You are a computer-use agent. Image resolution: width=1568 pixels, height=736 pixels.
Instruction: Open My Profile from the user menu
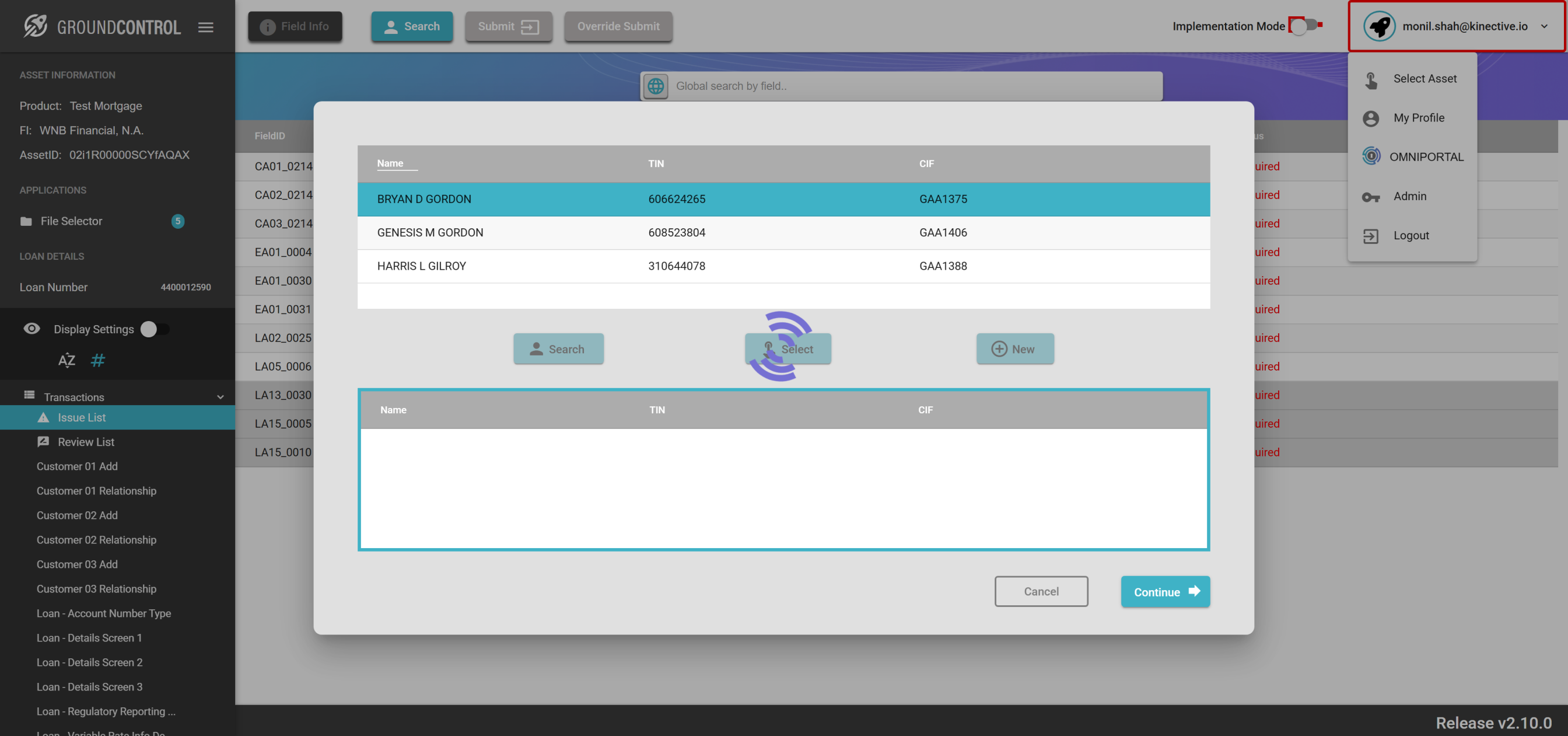1418,117
